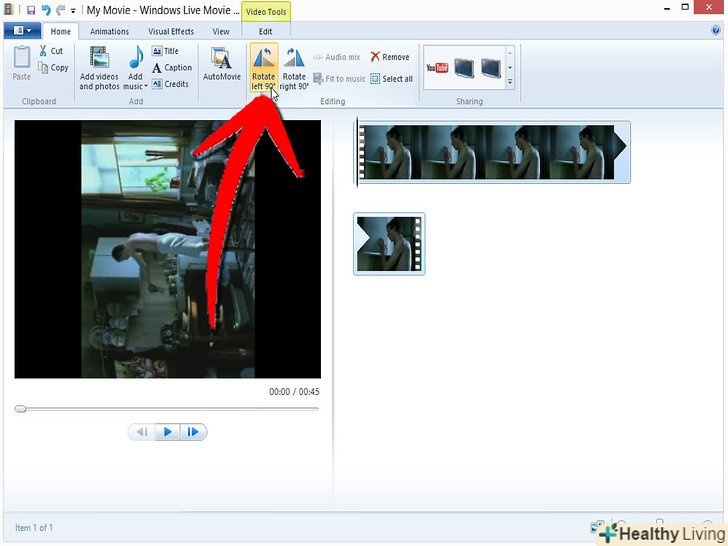Open the Video Tools Edit tab
Viewport: 728px width, 546px height.
click(x=266, y=32)
